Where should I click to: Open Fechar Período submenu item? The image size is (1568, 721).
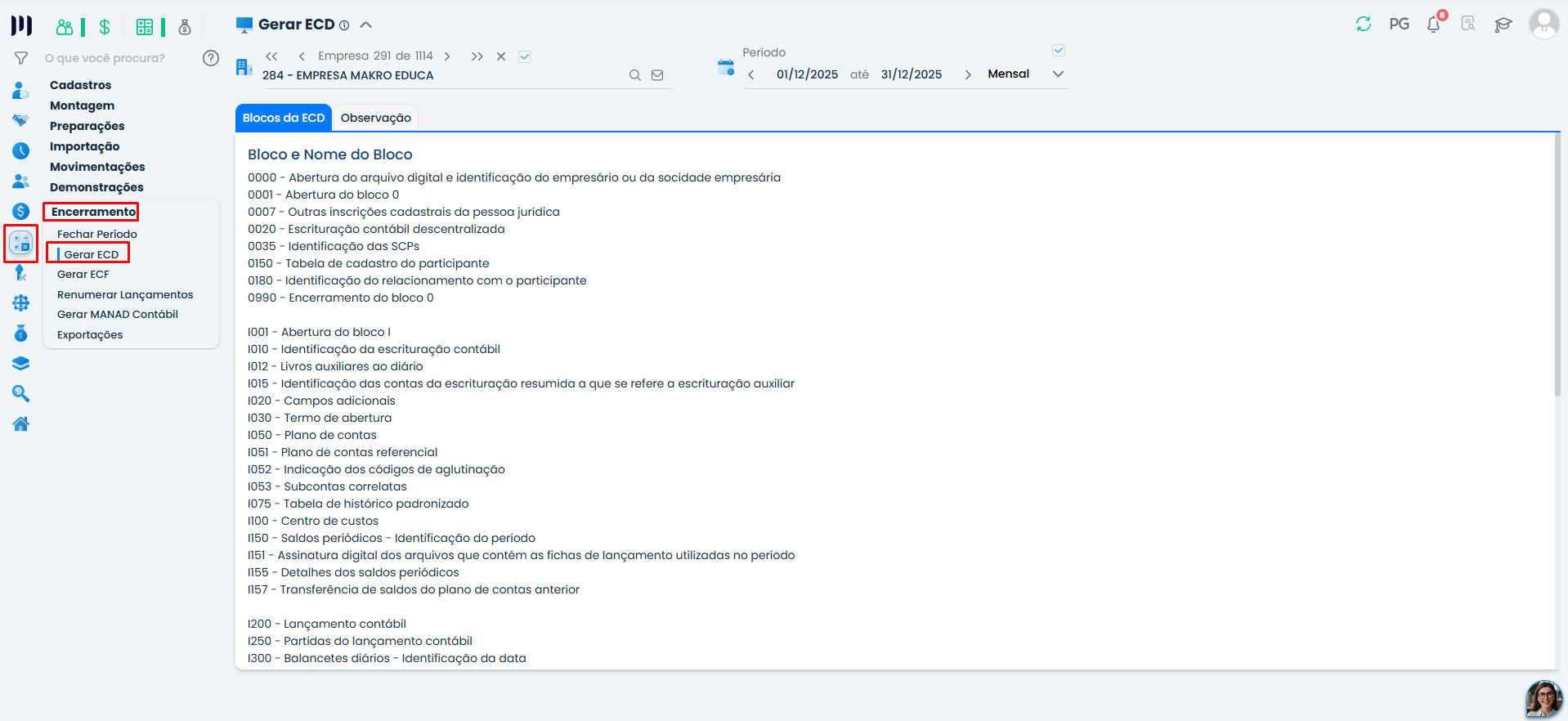pos(97,234)
